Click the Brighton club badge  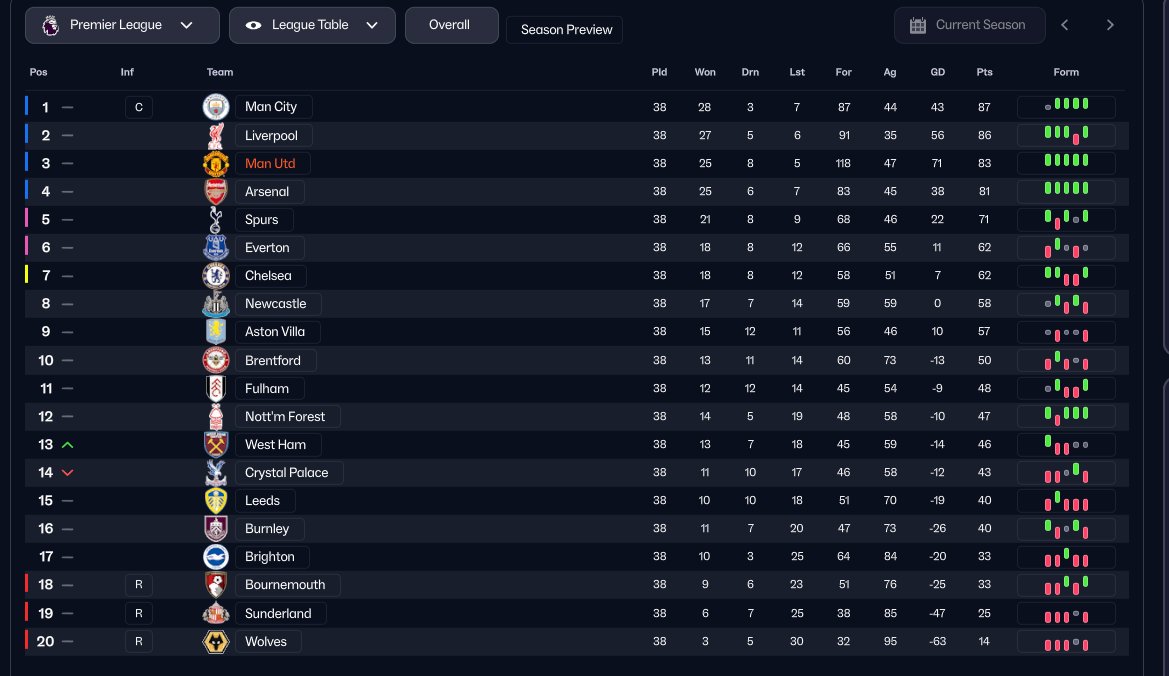[x=216, y=557]
